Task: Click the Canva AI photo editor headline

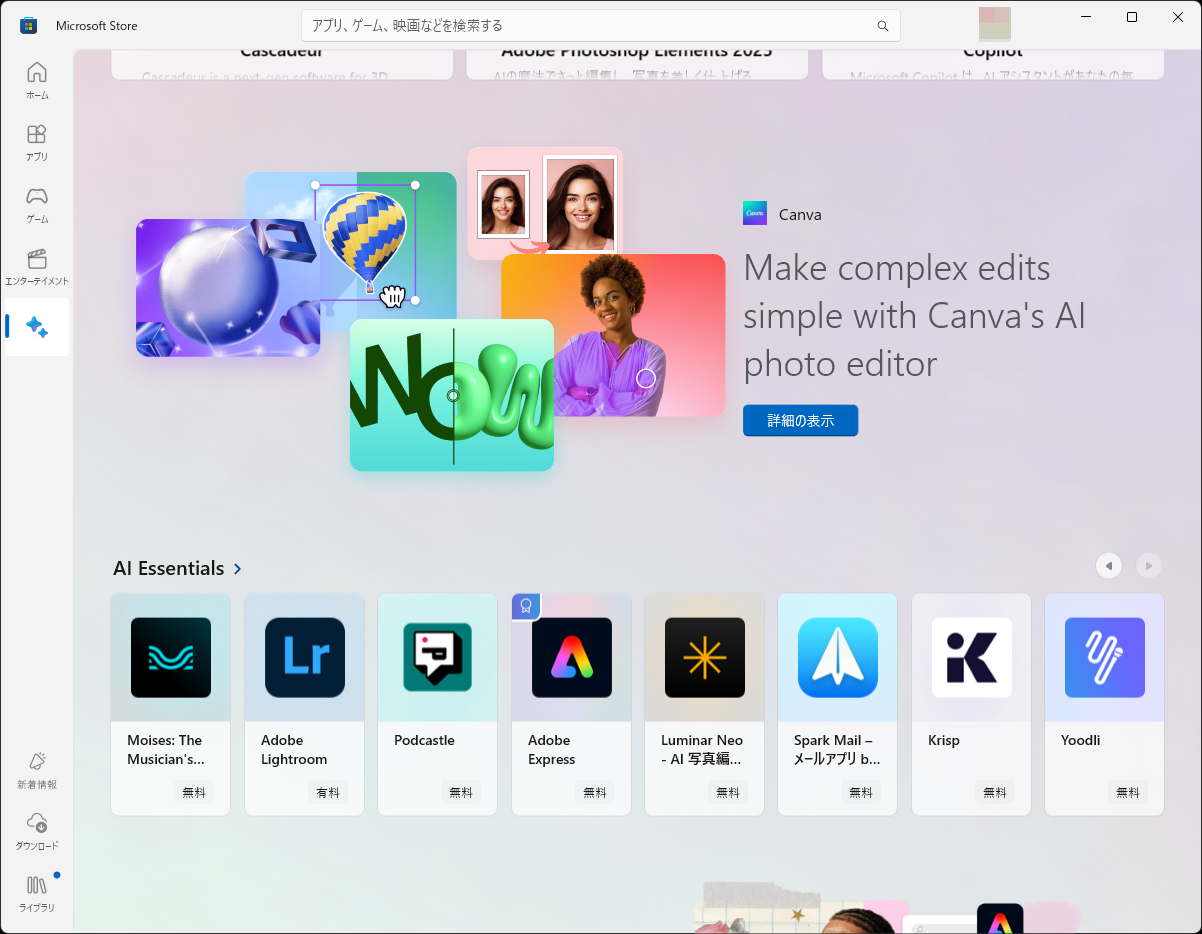Action: point(915,315)
